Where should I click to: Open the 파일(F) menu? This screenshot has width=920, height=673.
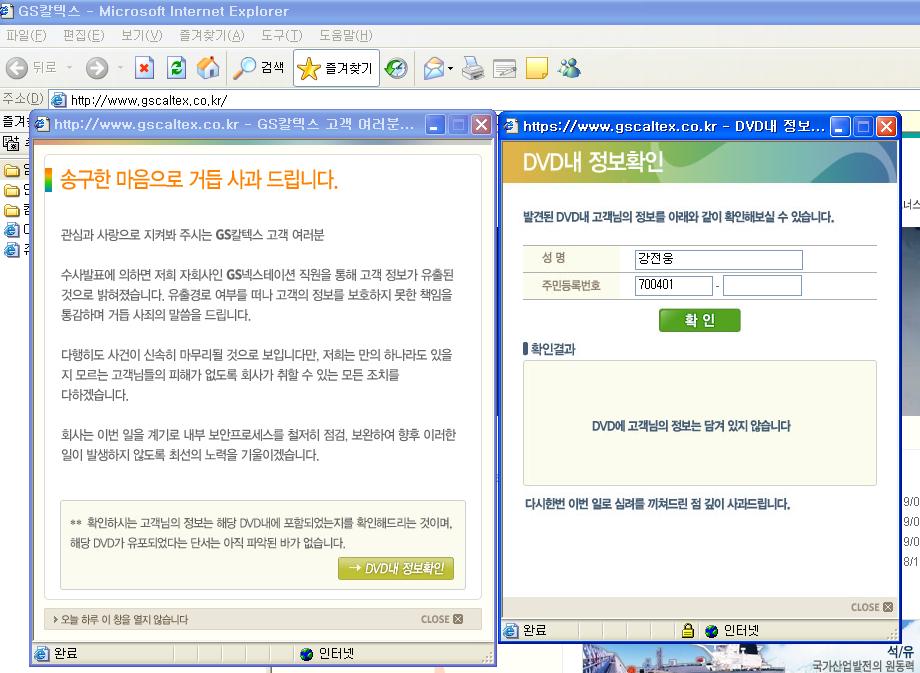click(x=26, y=35)
